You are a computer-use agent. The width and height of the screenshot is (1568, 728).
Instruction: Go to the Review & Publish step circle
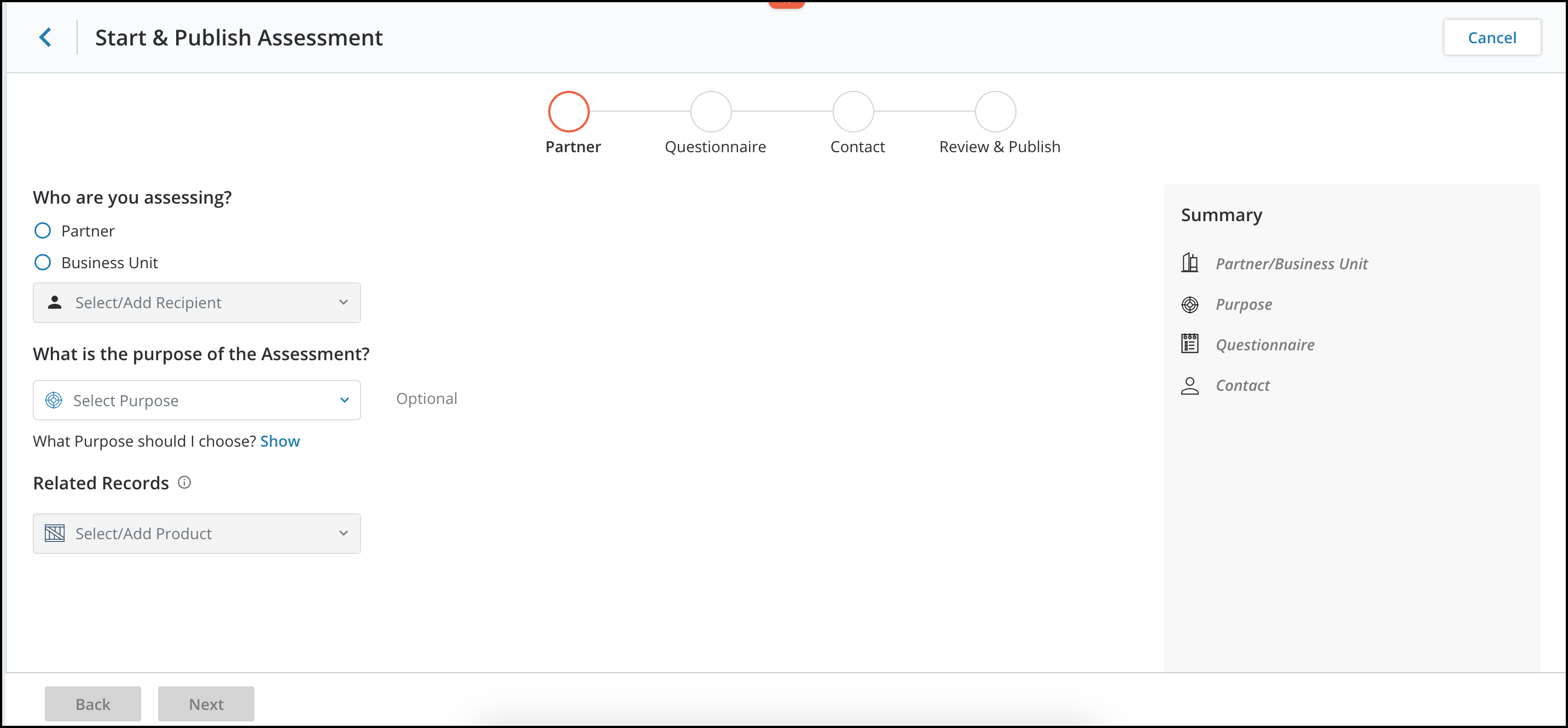996,112
